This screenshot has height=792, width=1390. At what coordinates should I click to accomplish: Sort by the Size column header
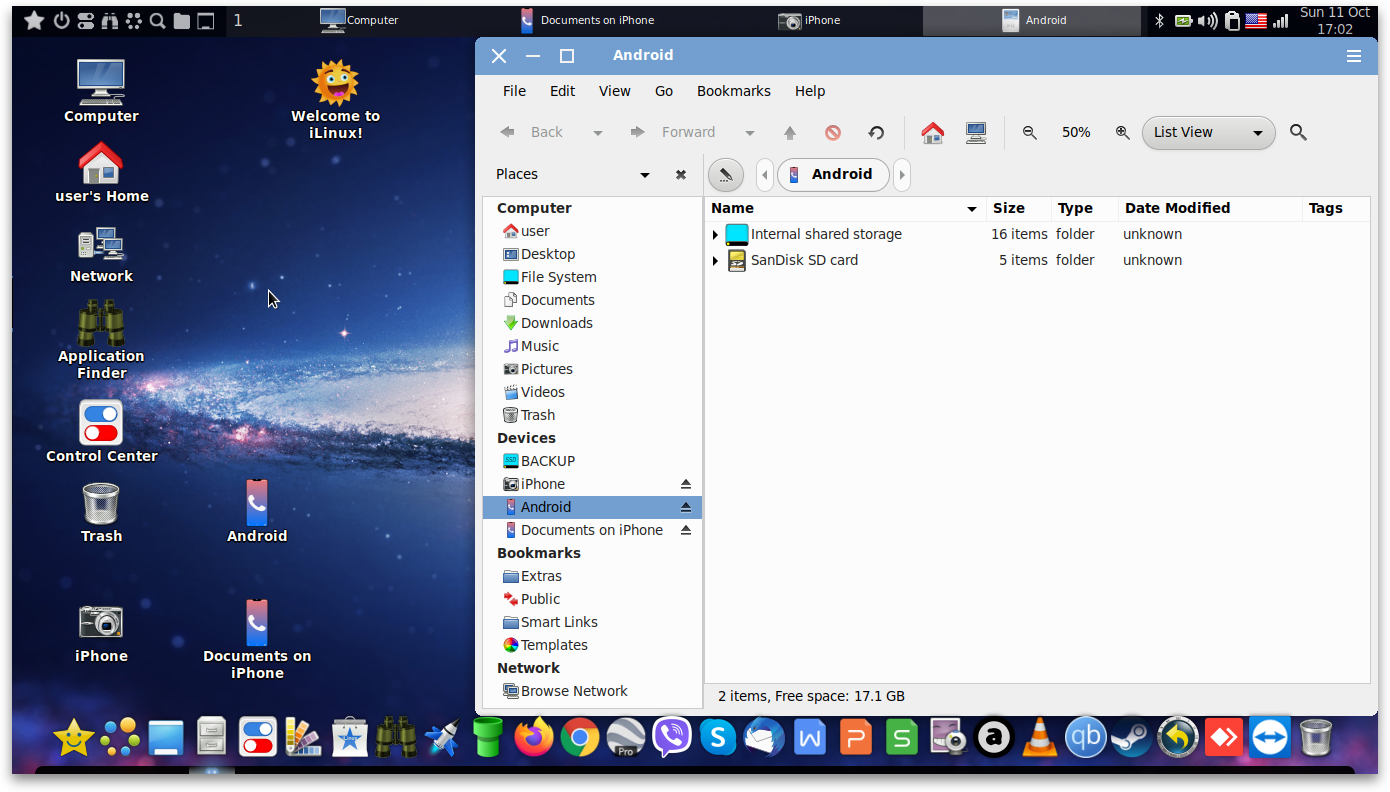point(1019,208)
